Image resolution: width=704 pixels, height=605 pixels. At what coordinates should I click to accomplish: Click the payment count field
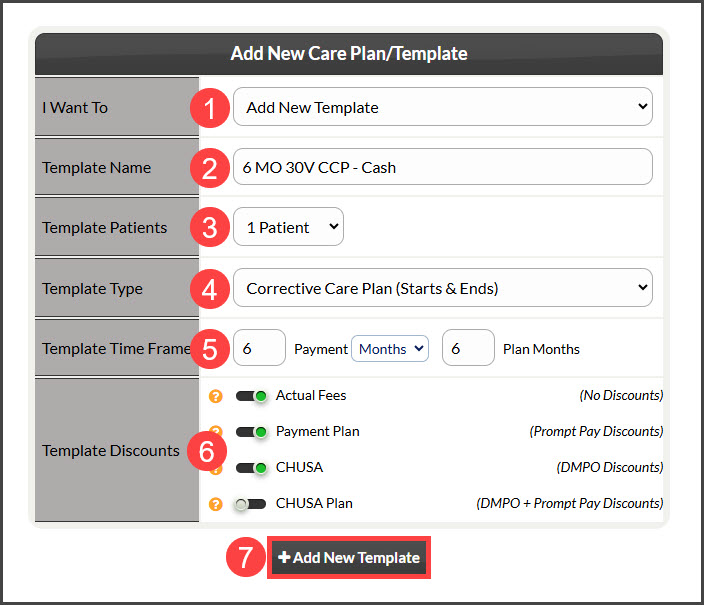click(259, 348)
